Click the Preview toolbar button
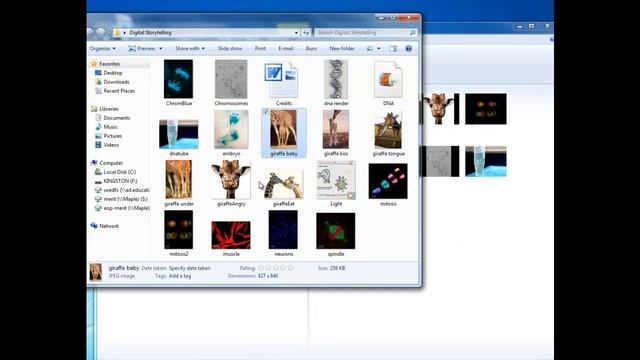The image size is (640, 360). pos(142,49)
